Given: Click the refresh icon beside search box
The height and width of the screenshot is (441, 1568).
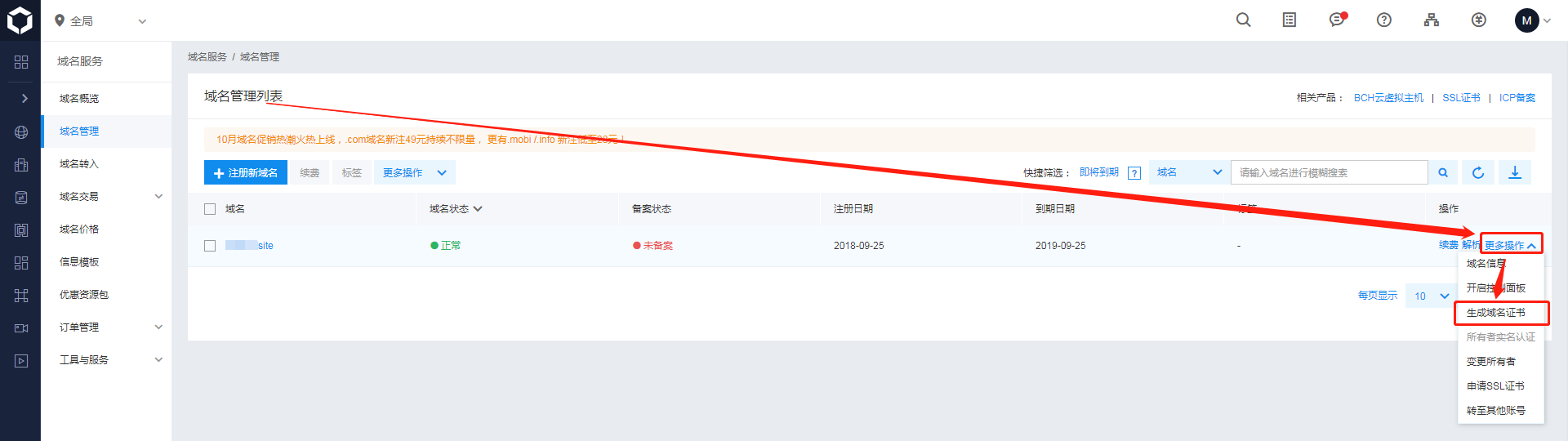Looking at the screenshot, I should click(1478, 172).
